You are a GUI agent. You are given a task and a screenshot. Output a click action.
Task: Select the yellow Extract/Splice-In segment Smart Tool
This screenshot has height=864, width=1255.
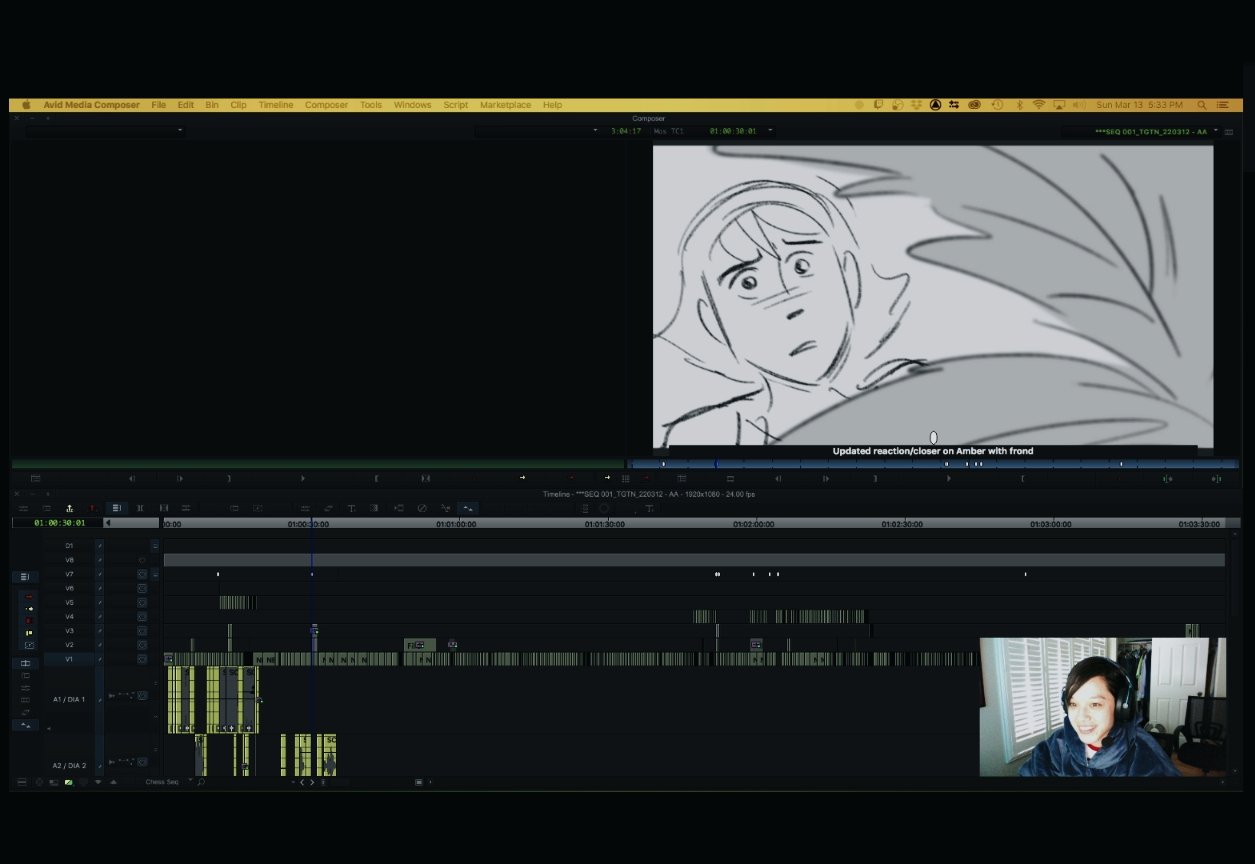(x=29, y=609)
